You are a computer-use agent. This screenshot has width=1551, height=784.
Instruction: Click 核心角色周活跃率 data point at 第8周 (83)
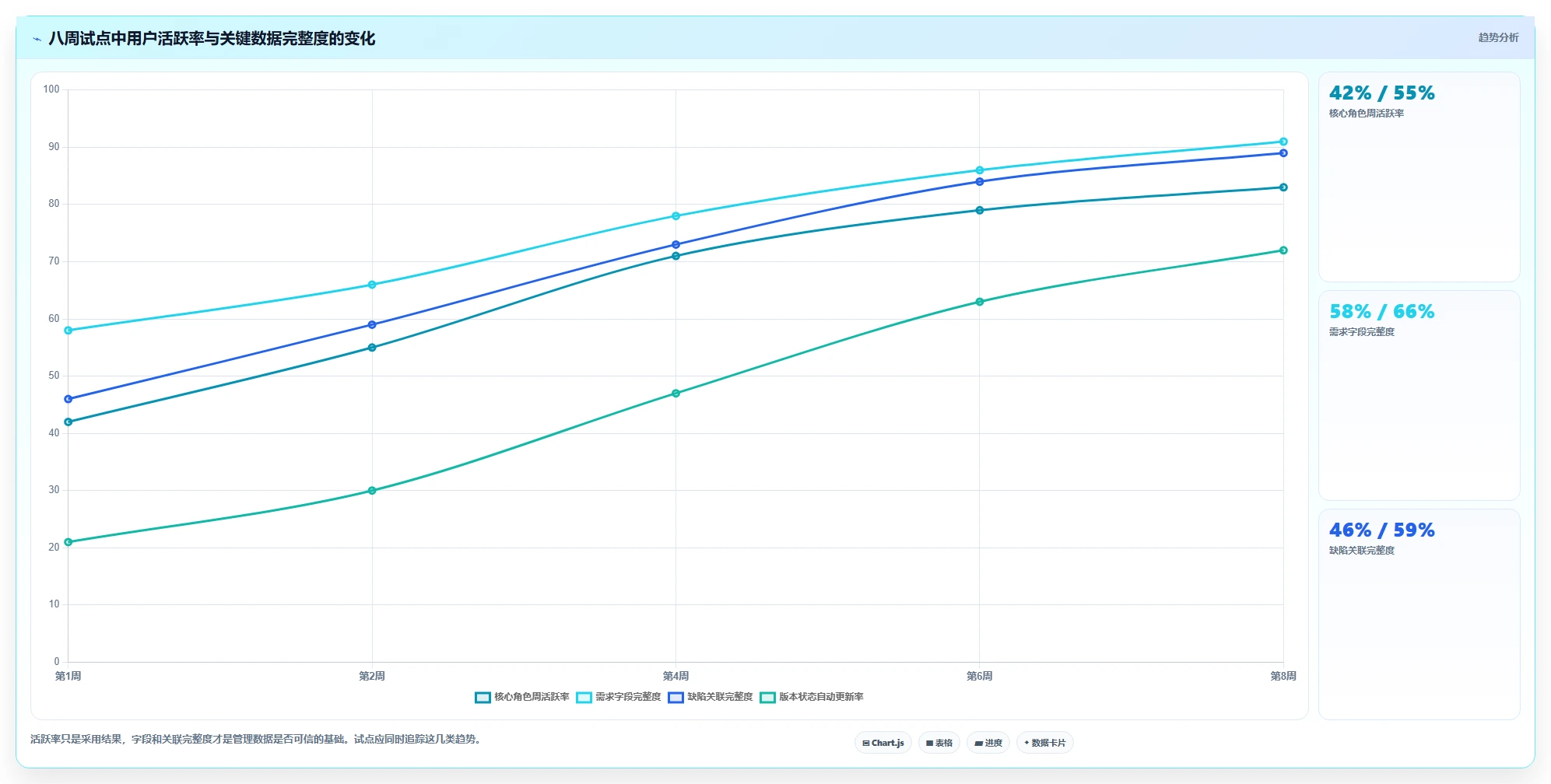pos(1283,187)
